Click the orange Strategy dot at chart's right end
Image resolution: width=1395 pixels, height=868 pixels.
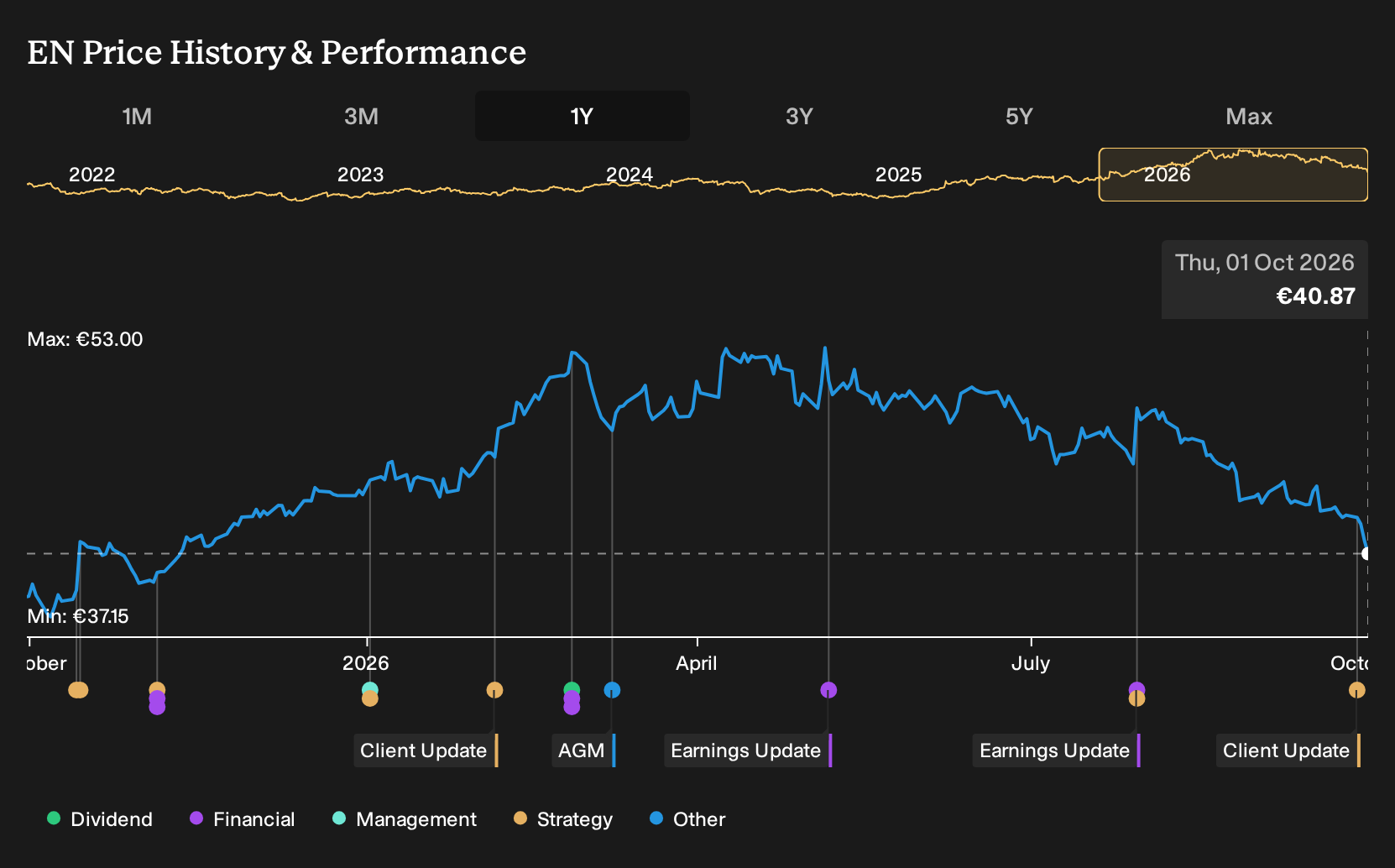pos(1357,690)
